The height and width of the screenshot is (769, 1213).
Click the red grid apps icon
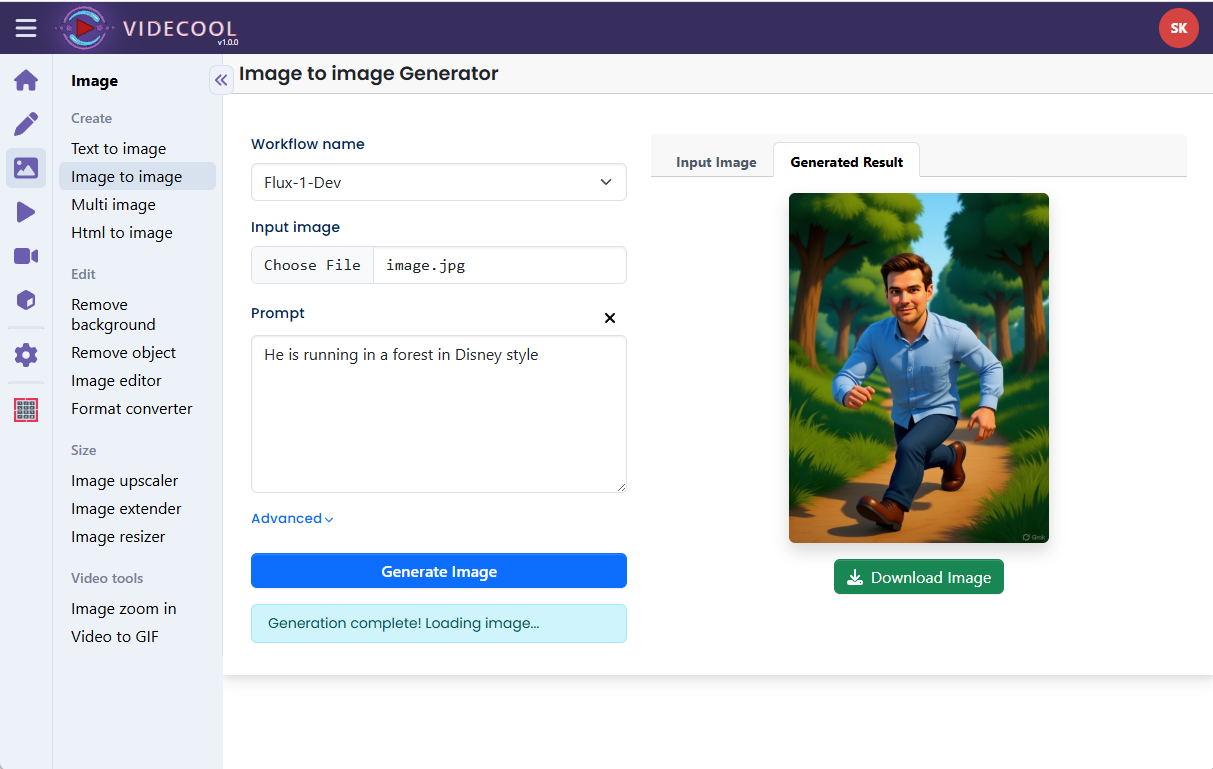26,410
